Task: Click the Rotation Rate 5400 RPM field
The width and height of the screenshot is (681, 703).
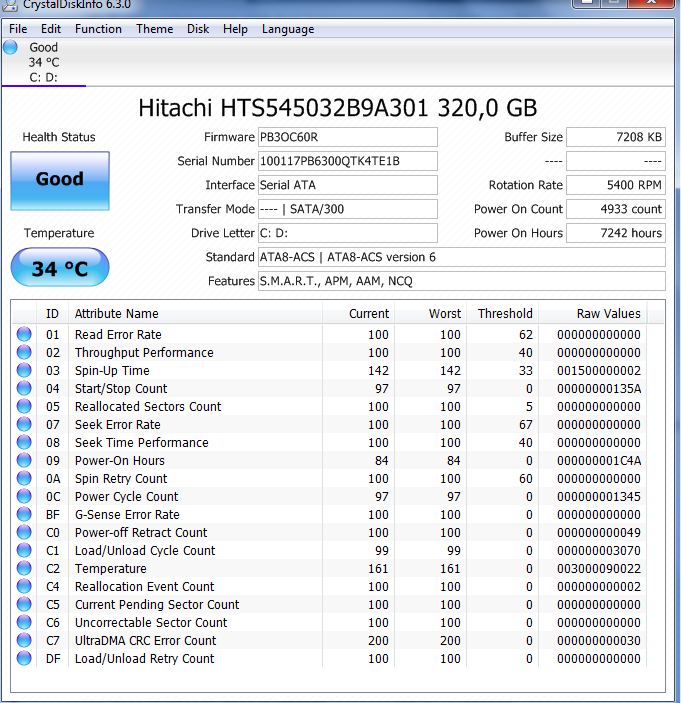Action: point(616,185)
